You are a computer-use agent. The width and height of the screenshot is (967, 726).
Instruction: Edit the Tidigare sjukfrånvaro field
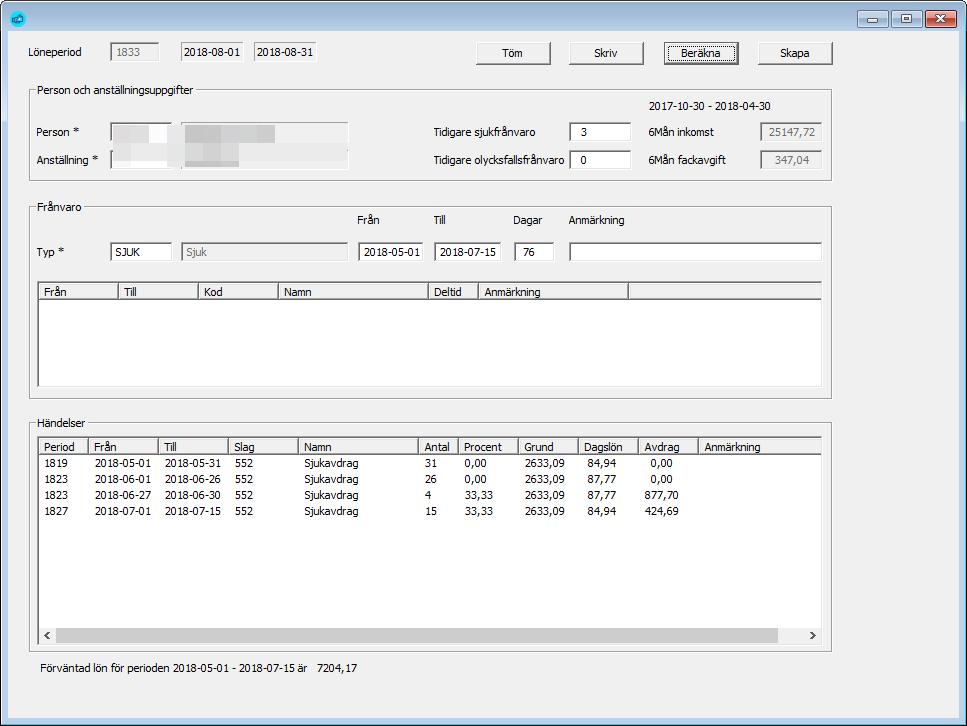(600, 132)
